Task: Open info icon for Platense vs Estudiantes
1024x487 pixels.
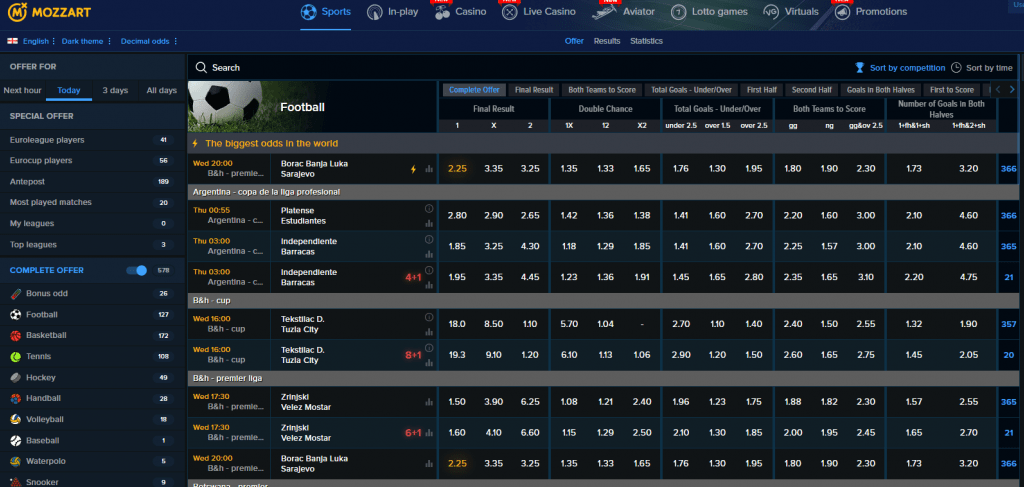Action: [429, 209]
